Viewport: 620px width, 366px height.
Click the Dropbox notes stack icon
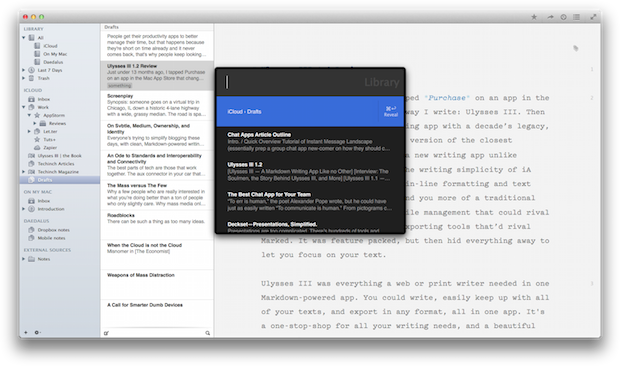point(31,230)
